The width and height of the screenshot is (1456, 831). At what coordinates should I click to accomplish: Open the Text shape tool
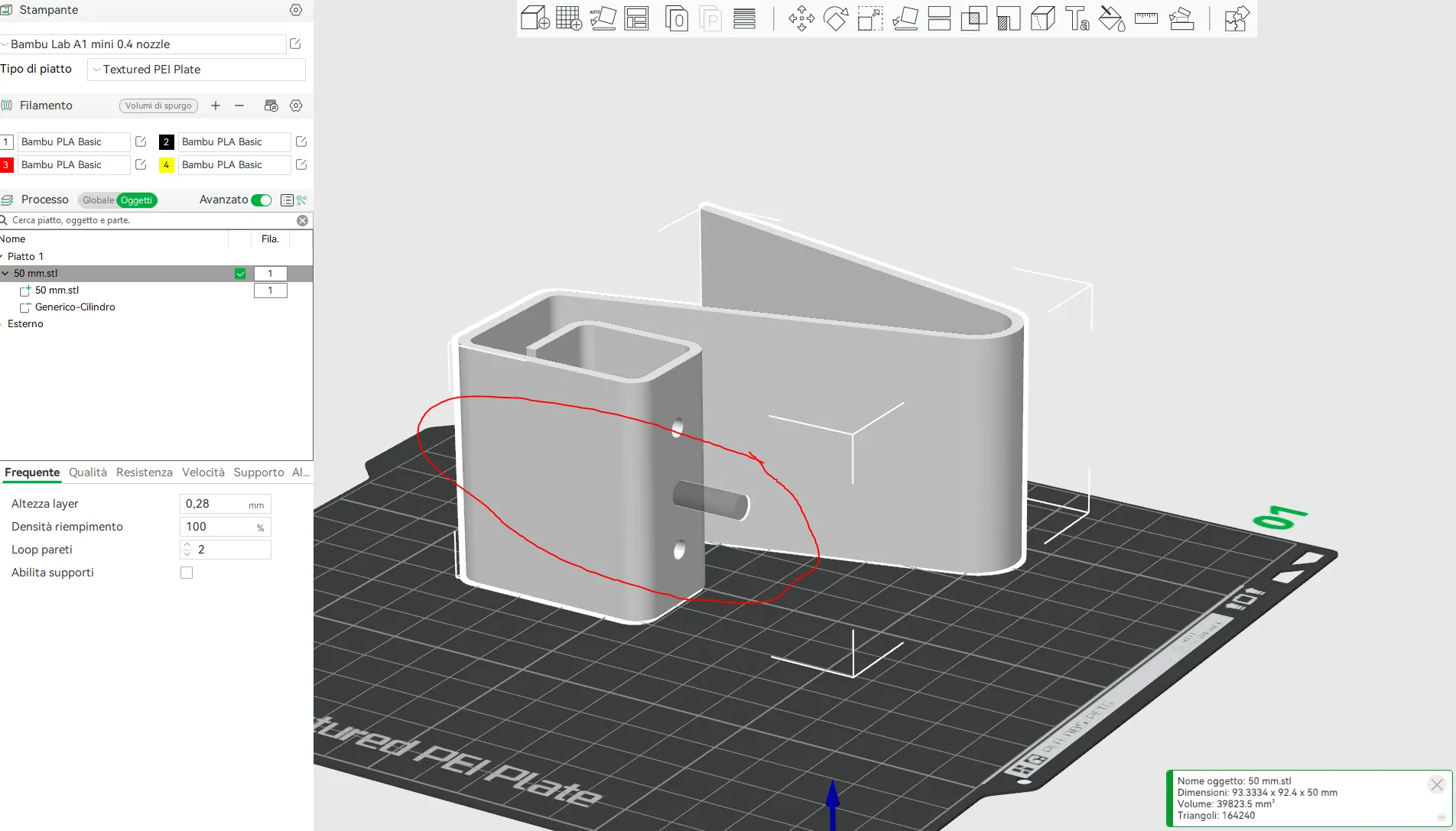coord(1077,18)
